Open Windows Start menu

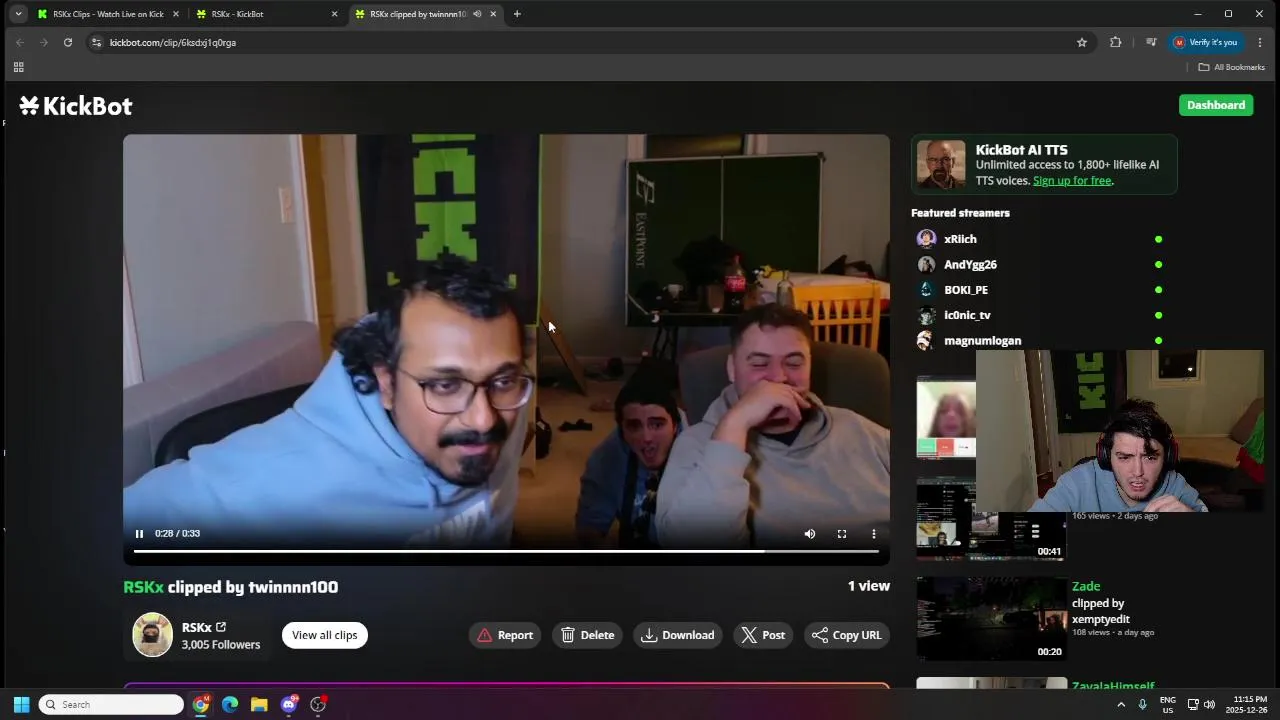[x=21, y=705]
